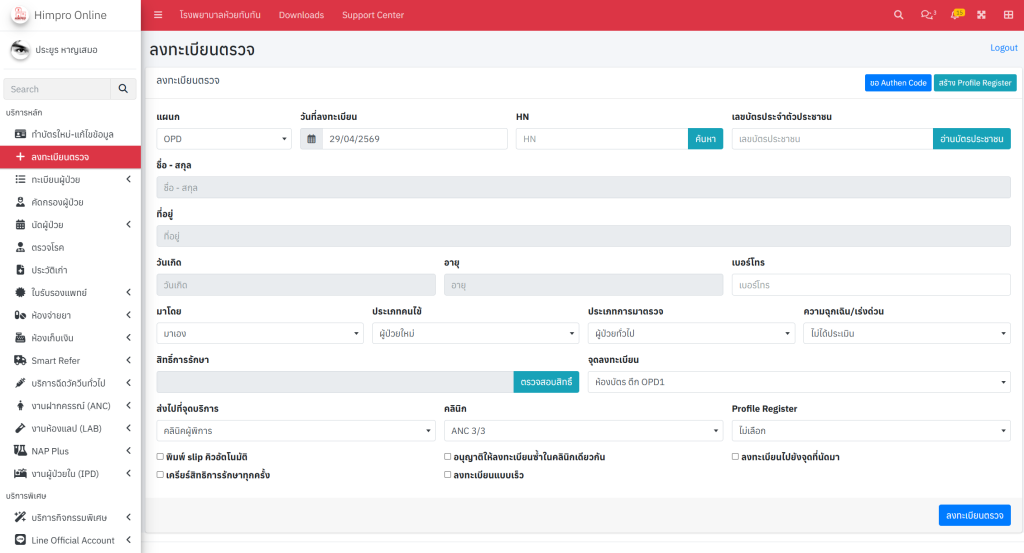Viewport: 1024px width, 553px height.
Task: Expand the Smart Refer sidebar menu
Action: tap(70, 360)
